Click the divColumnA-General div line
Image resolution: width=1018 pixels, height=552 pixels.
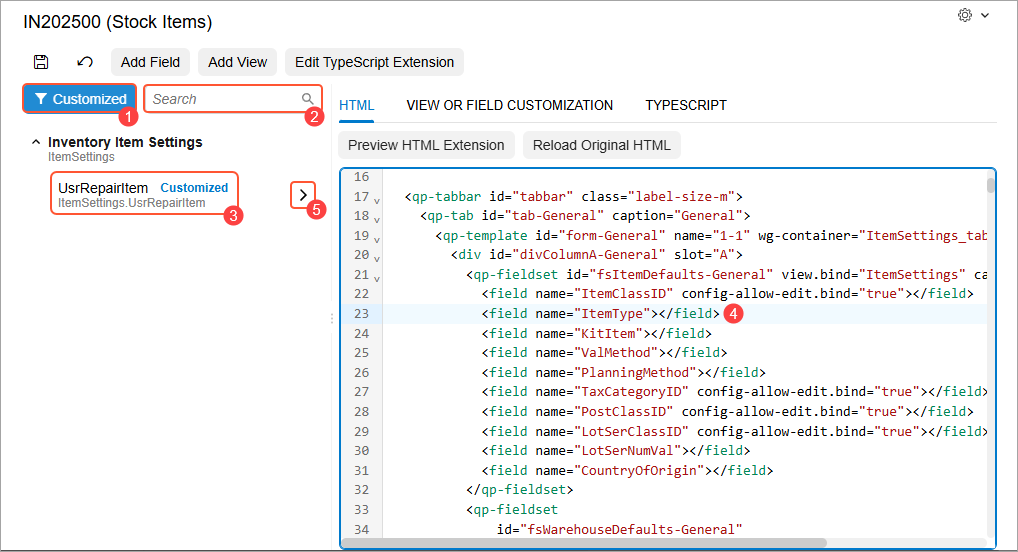tap(597, 255)
